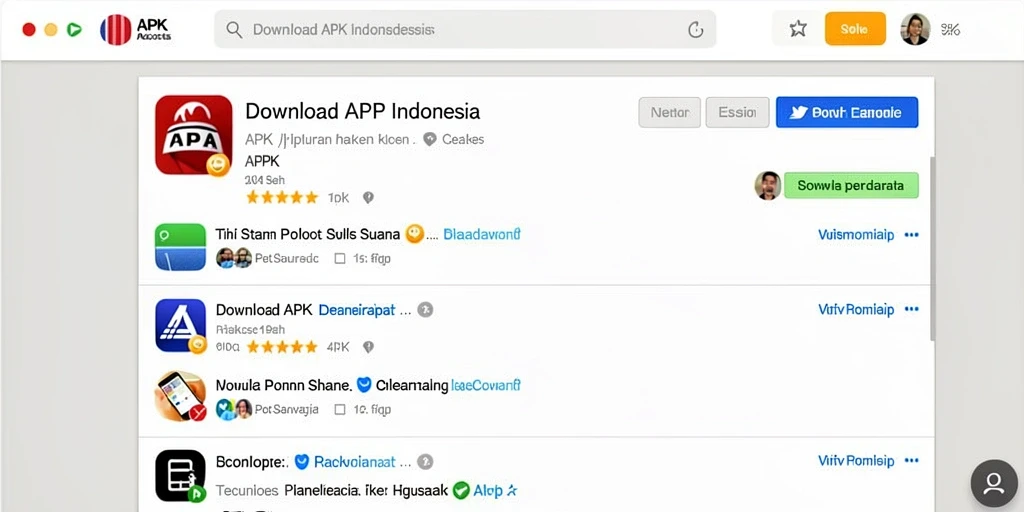Image resolution: width=1024 pixels, height=512 pixels.
Task: Click the Rackvoianaat link
Action: [x=355, y=462]
